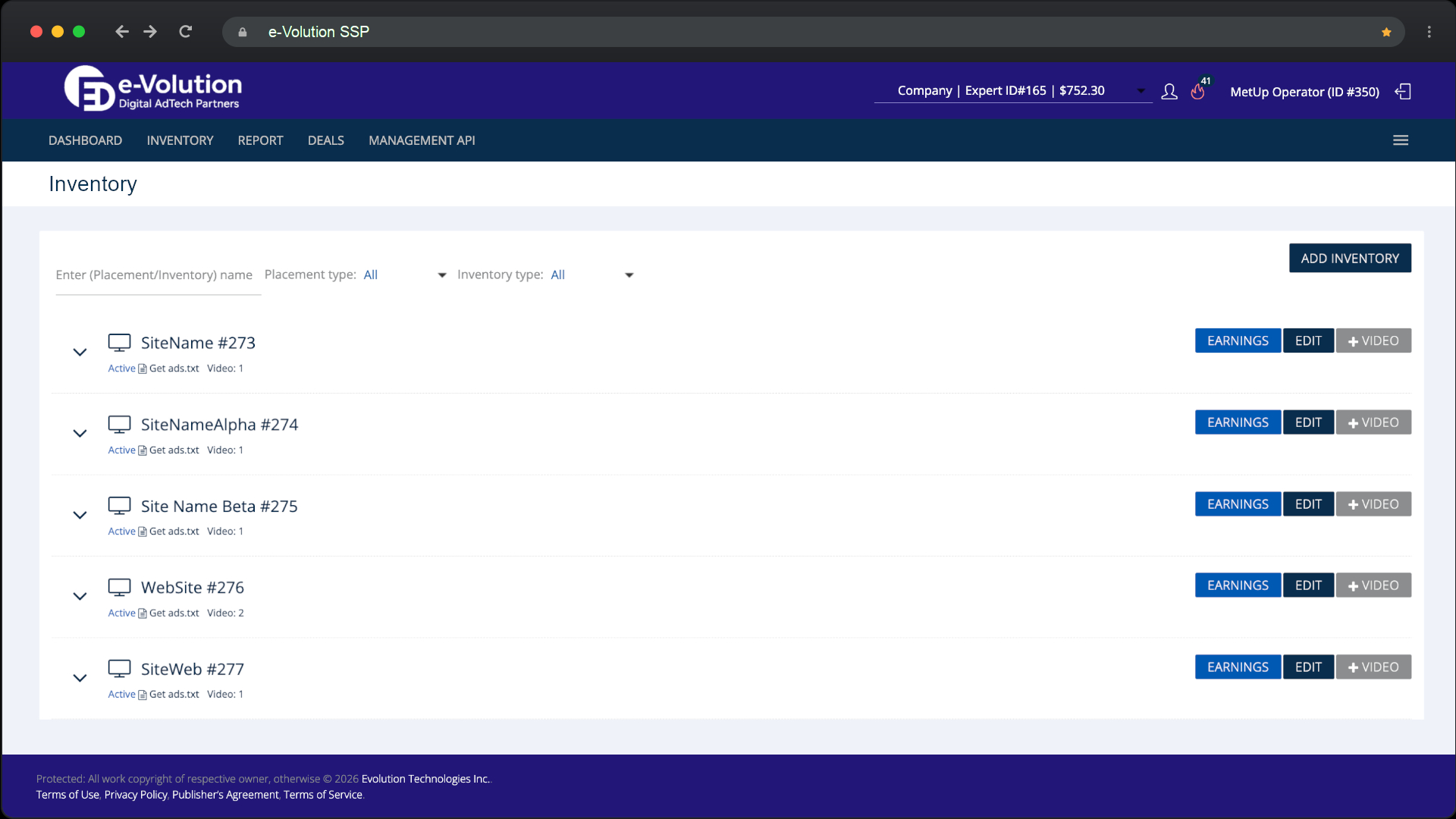Click MetUp Operator (ID #350) label
1456x819 pixels.
[1304, 92]
